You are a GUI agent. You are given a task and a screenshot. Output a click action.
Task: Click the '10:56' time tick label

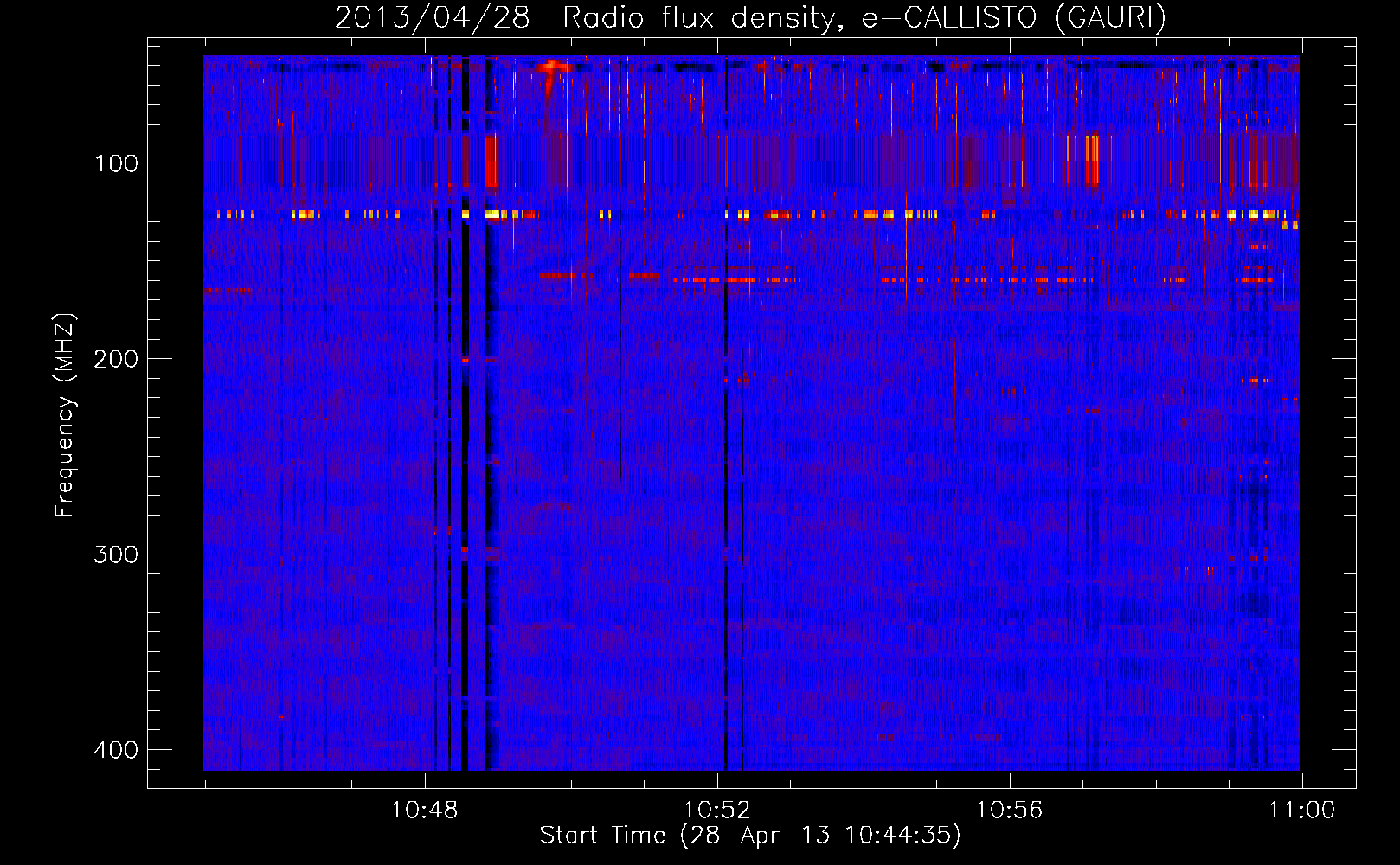1009,811
